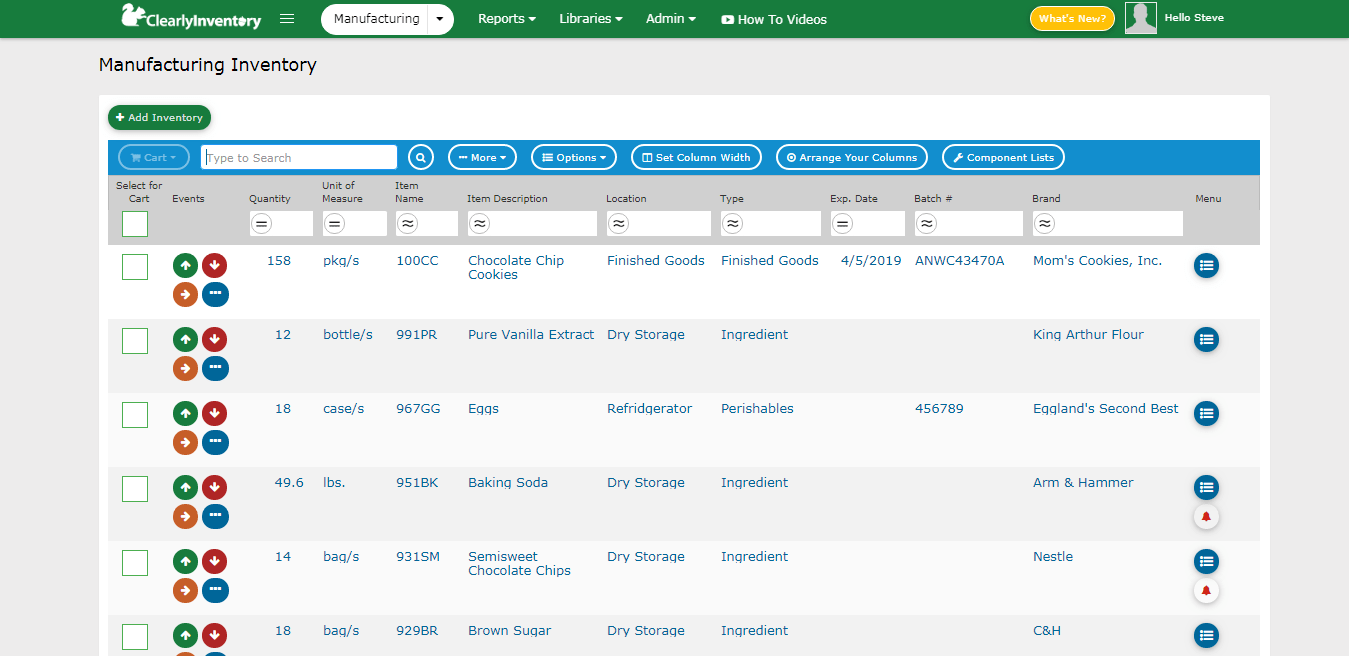Move Pure Vanilla Extract with orange arrow icon

[185, 368]
